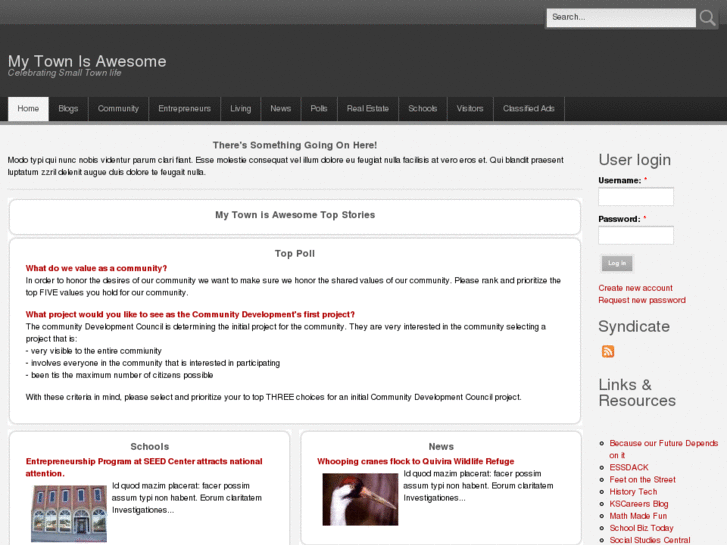Click the 'Top Poll' heading
Screen dimensions: 727x545
295,253
